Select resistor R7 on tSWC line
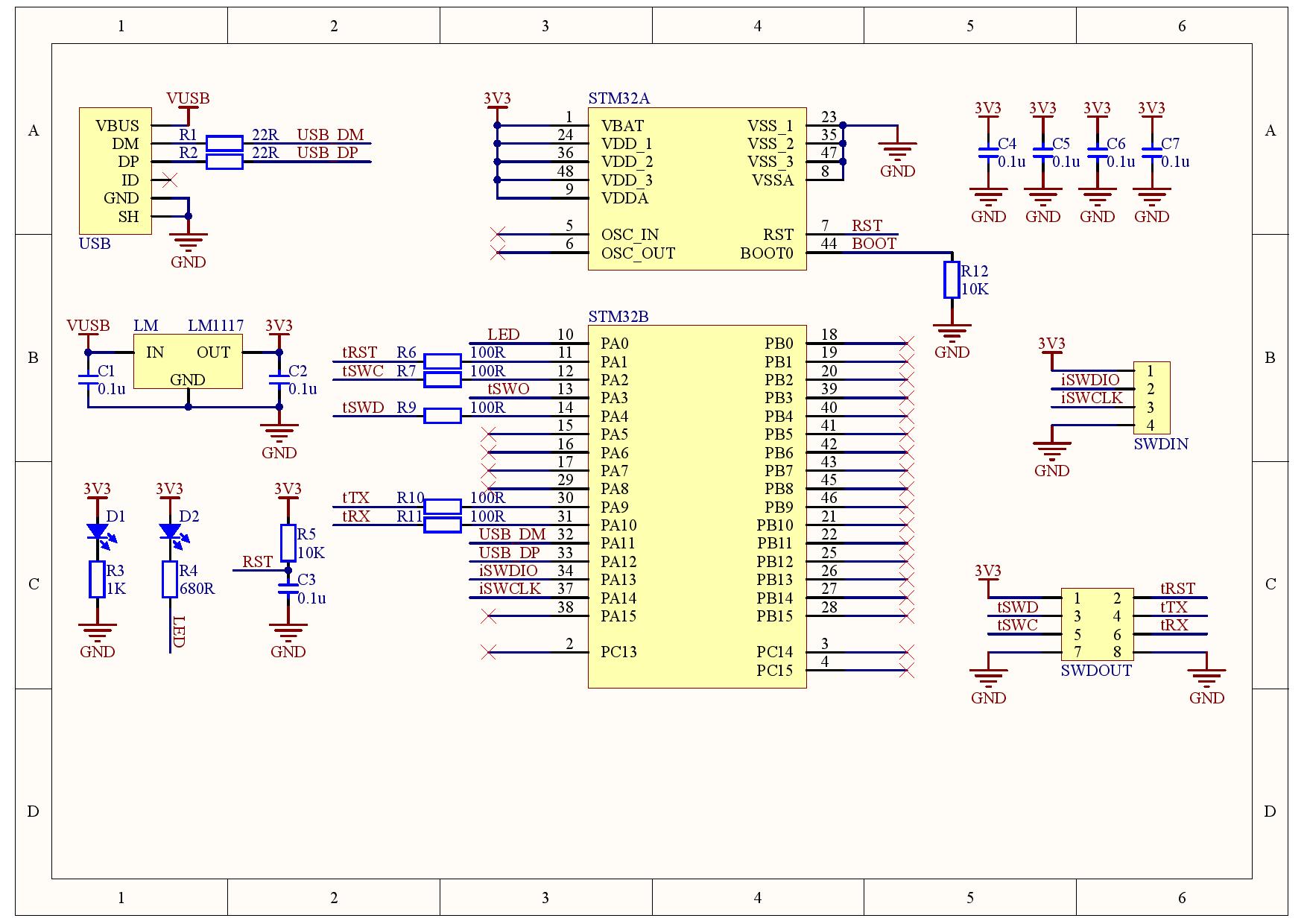 [443, 380]
